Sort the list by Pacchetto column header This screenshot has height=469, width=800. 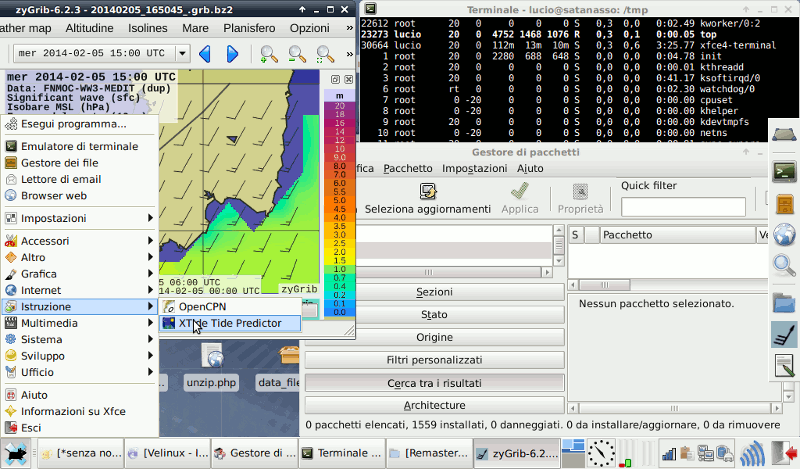(x=677, y=235)
